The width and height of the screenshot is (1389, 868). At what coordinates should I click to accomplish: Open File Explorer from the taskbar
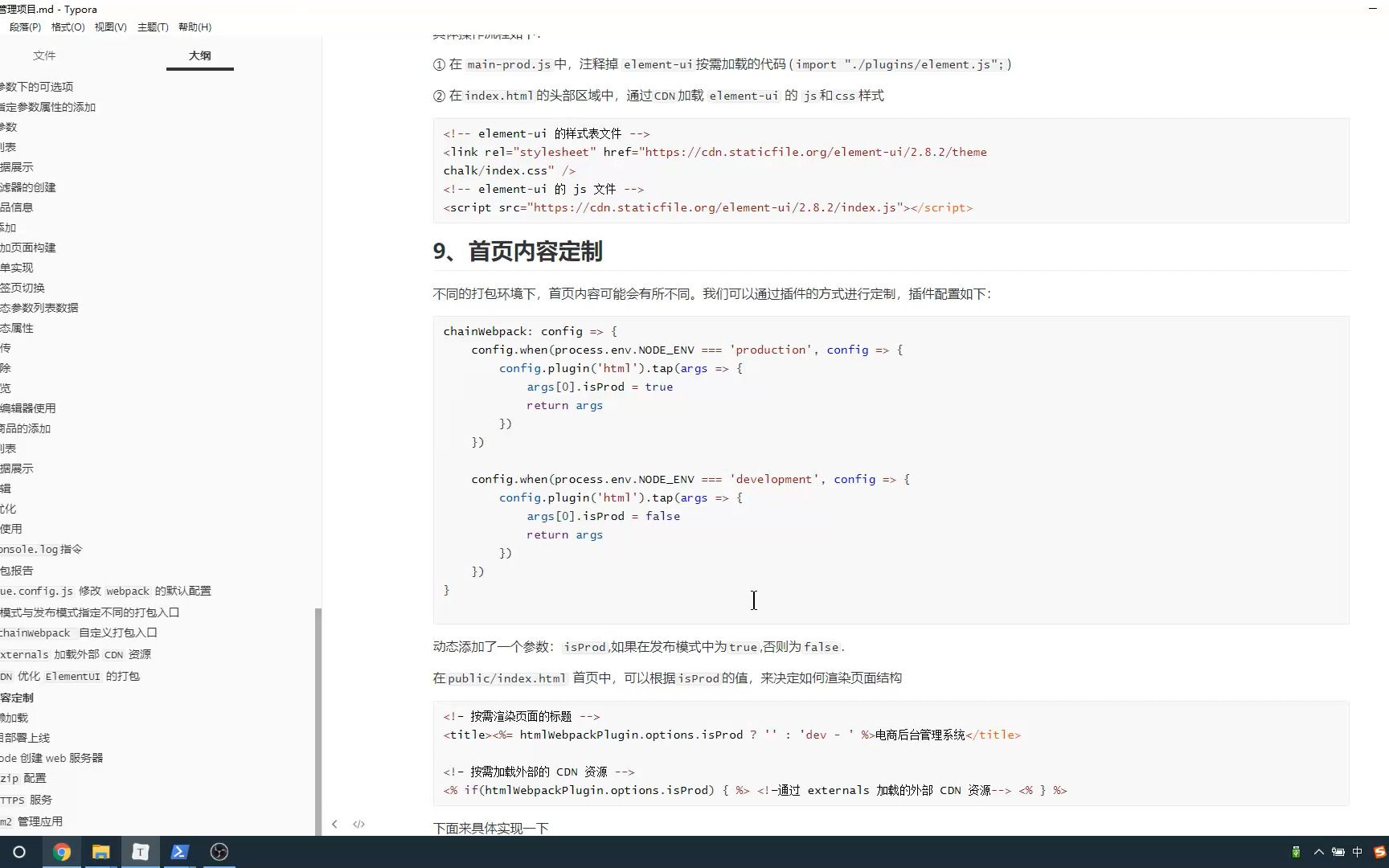[x=100, y=852]
